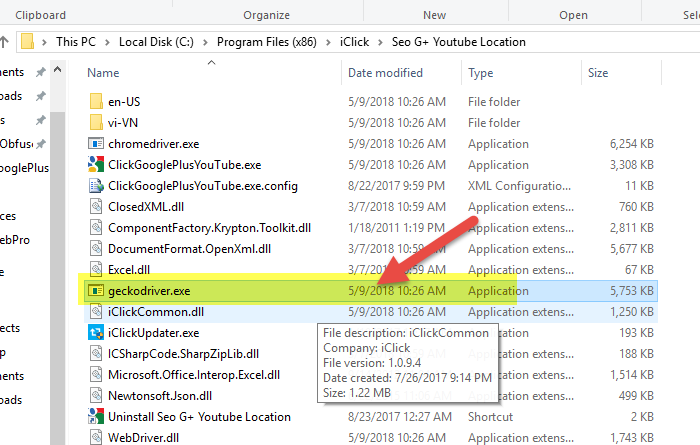Click the Clipboard ribbon group label

point(41,15)
